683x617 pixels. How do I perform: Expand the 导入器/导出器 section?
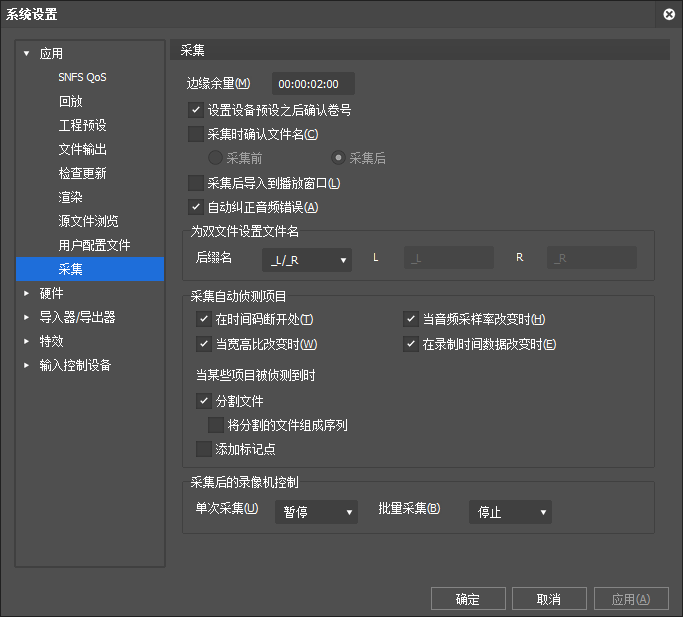coord(27,317)
